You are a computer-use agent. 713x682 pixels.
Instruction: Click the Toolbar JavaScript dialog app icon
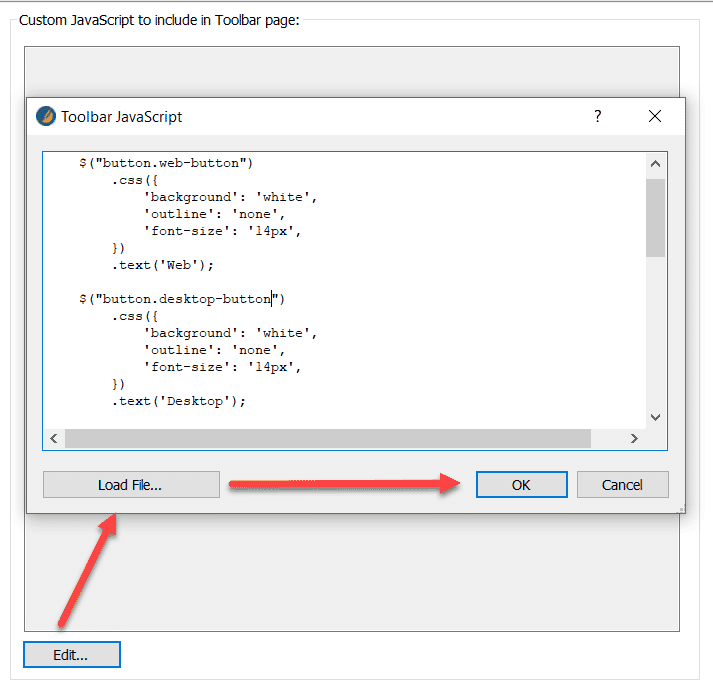pos(46,116)
